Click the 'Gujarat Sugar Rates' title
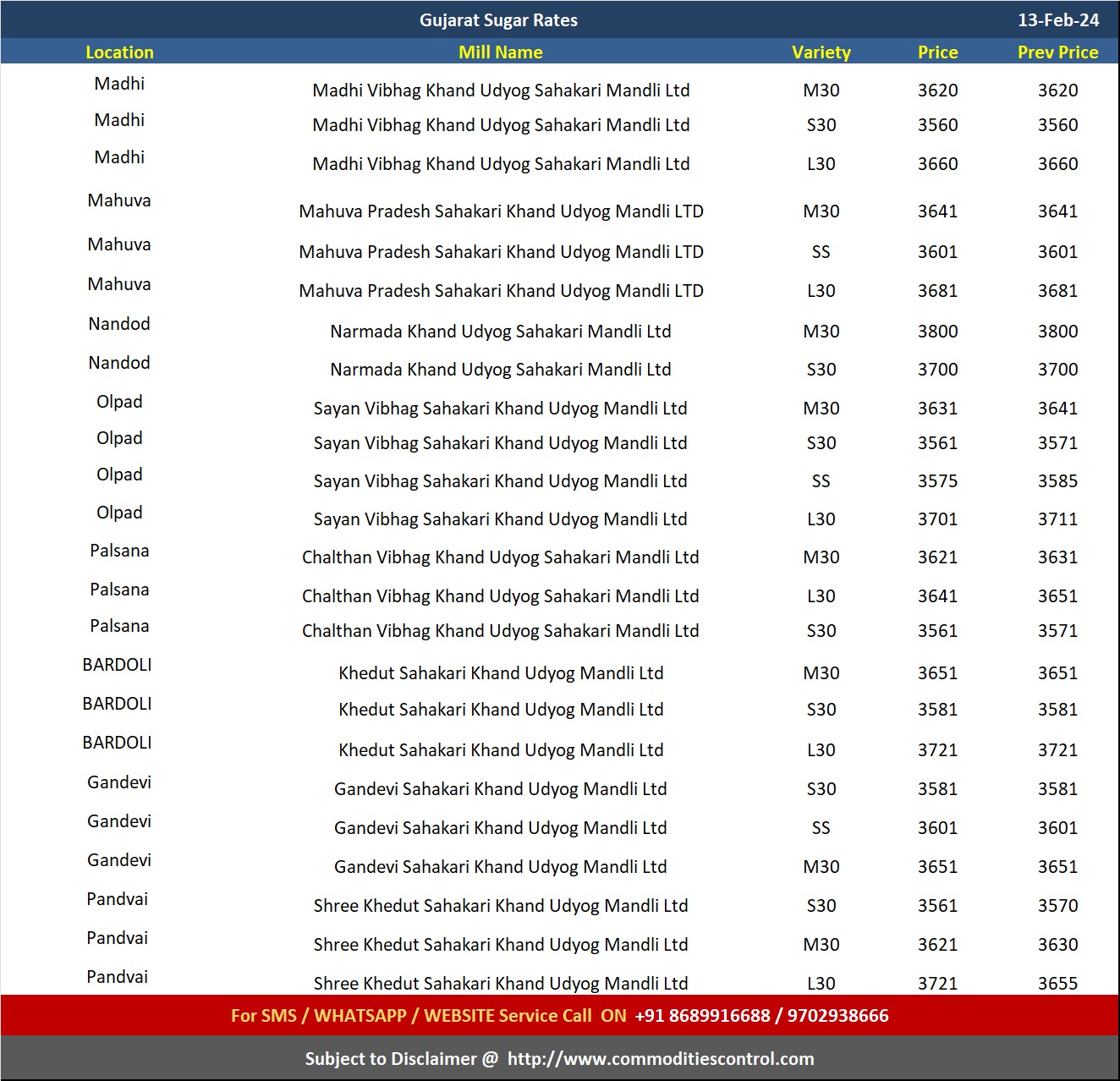This screenshot has width=1120, height=1081. (x=498, y=20)
